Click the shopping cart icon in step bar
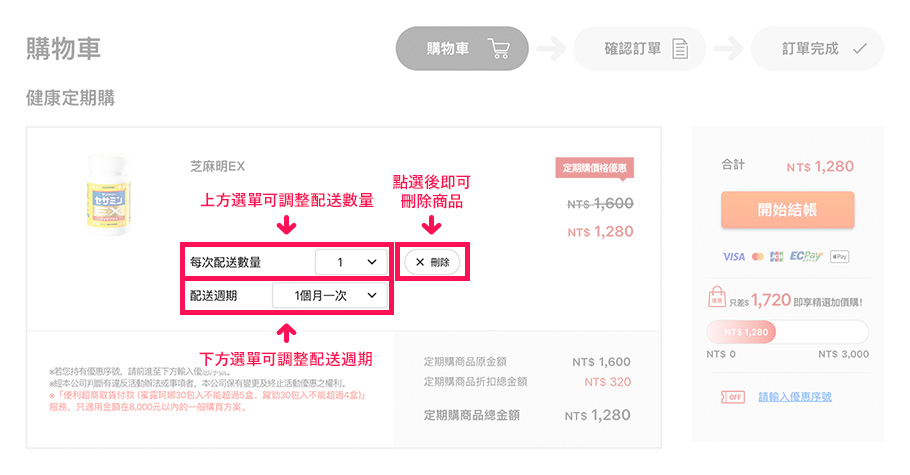Viewport: 910px width, 475px height. [498, 48]
